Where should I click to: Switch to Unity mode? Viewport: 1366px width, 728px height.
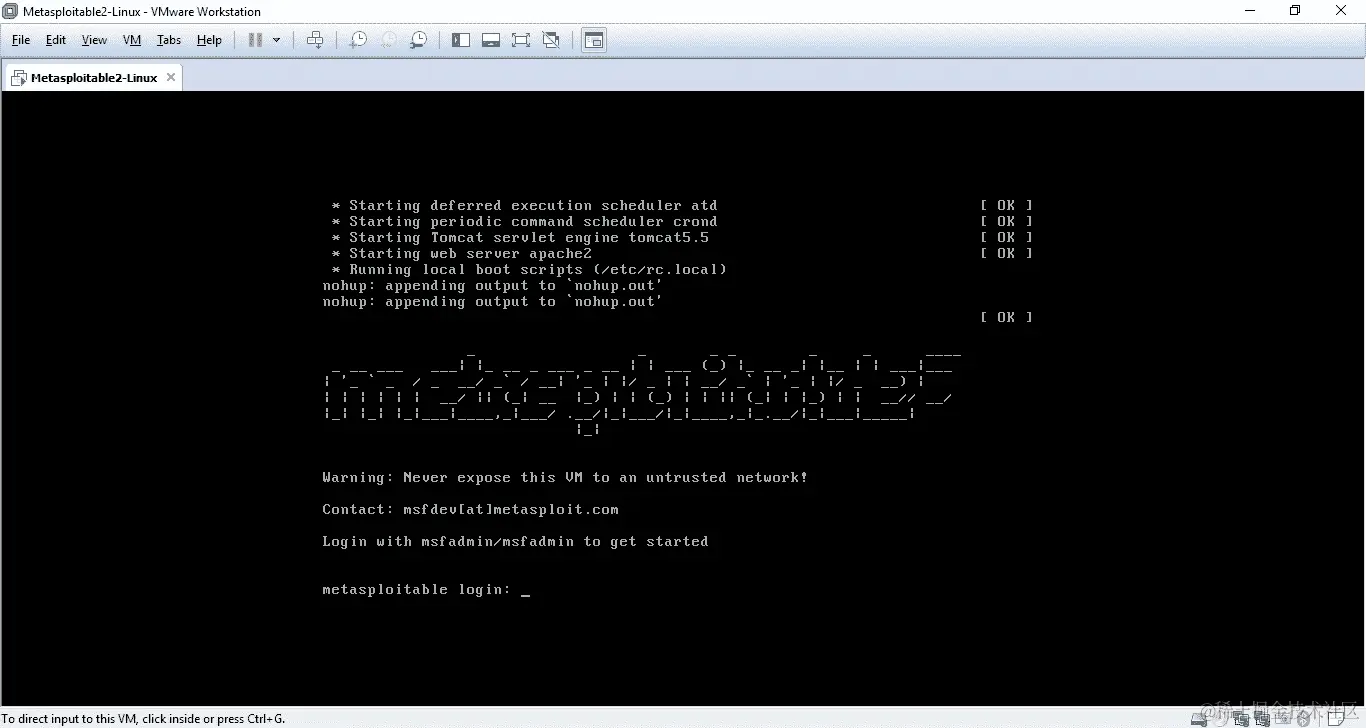(x=551, y=40)
